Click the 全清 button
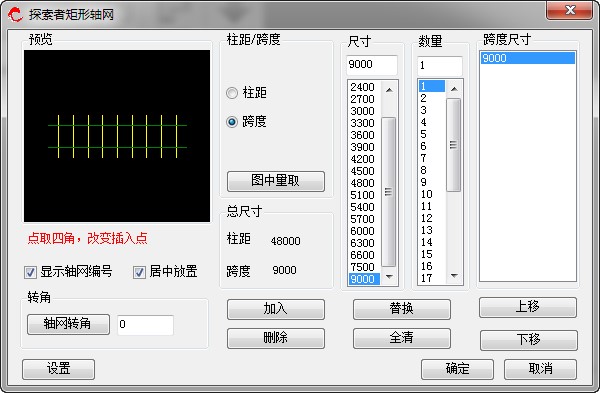This screenshot has width=600, height=393. (x=401, y=338)
